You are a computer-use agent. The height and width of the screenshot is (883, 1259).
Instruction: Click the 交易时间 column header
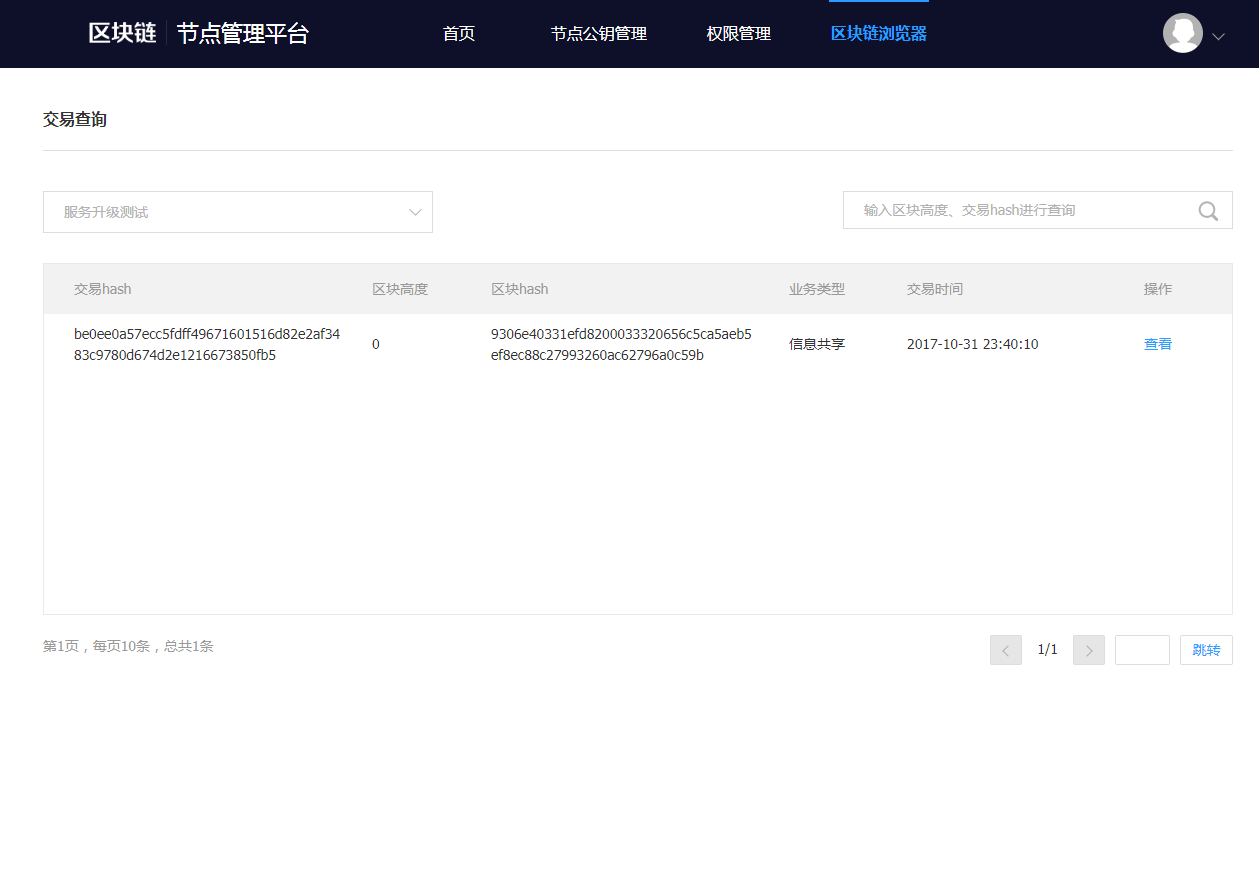tap(934, 289)
